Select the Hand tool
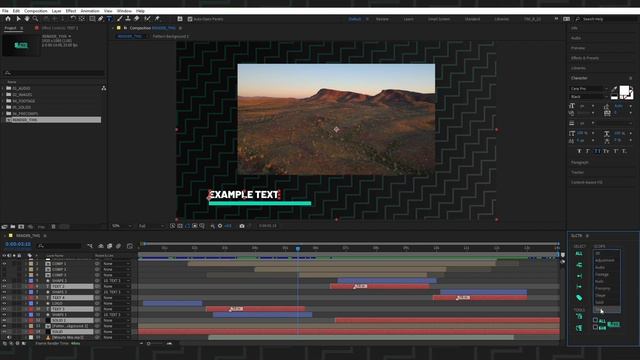Viewport: 640px width, 360px height. 27,19
